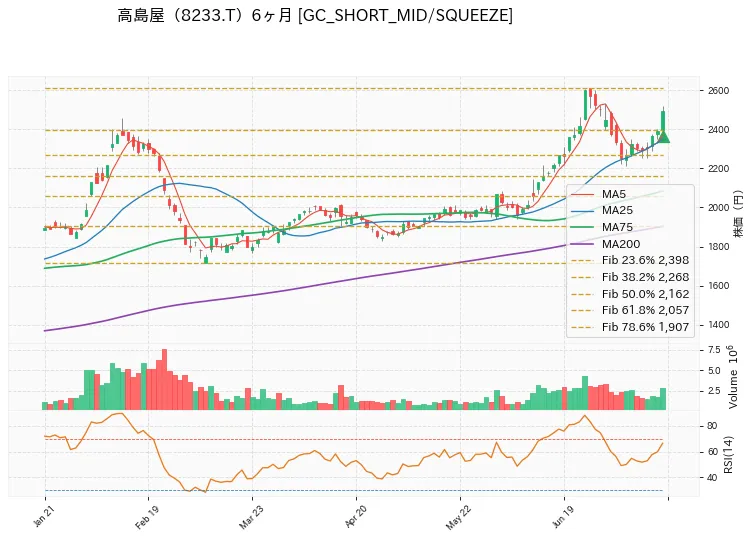The width and height of the screenshot is (752, 540).
Task: Click the MA5 red legend line
Action: click(582, 194)
